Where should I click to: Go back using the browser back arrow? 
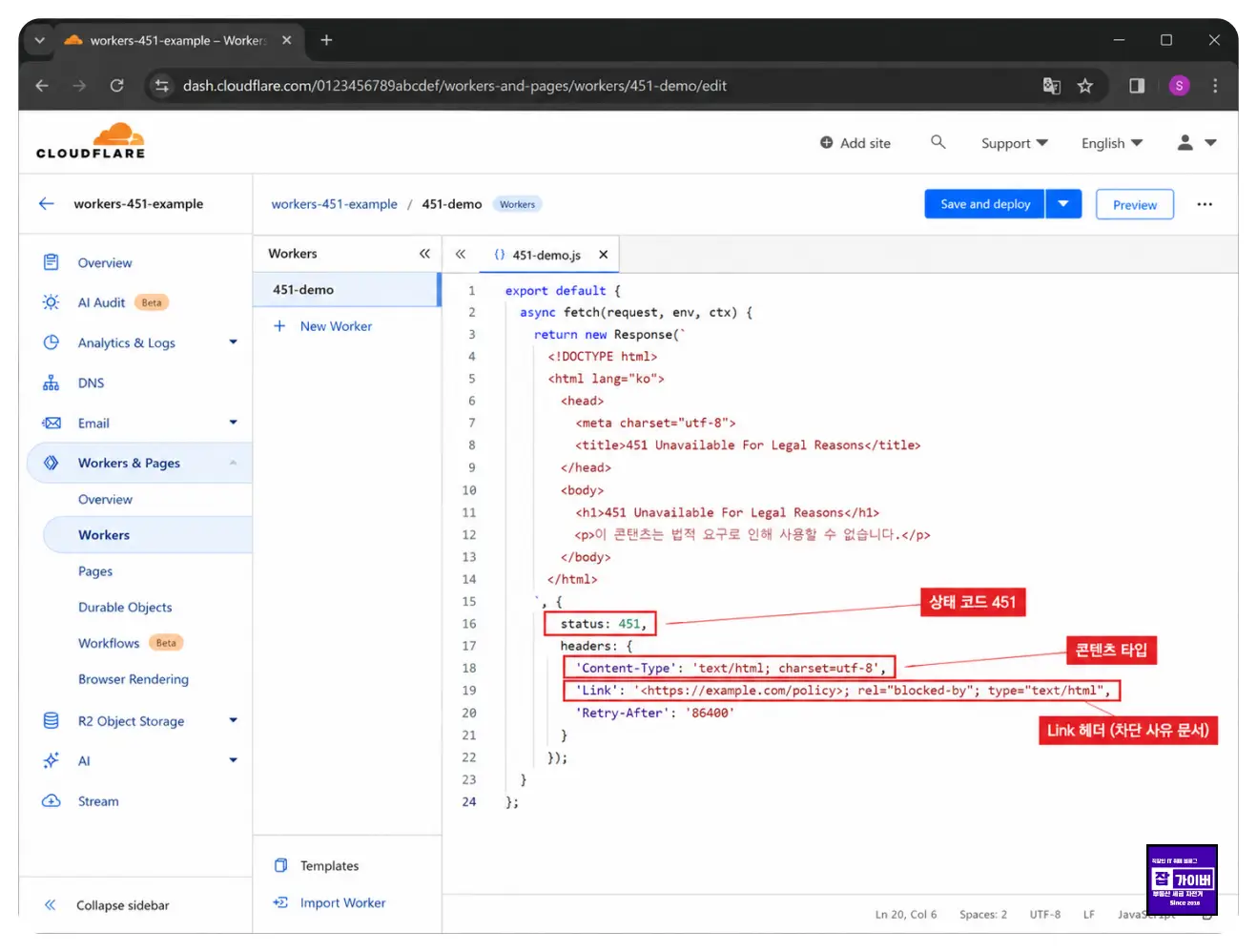42,86
